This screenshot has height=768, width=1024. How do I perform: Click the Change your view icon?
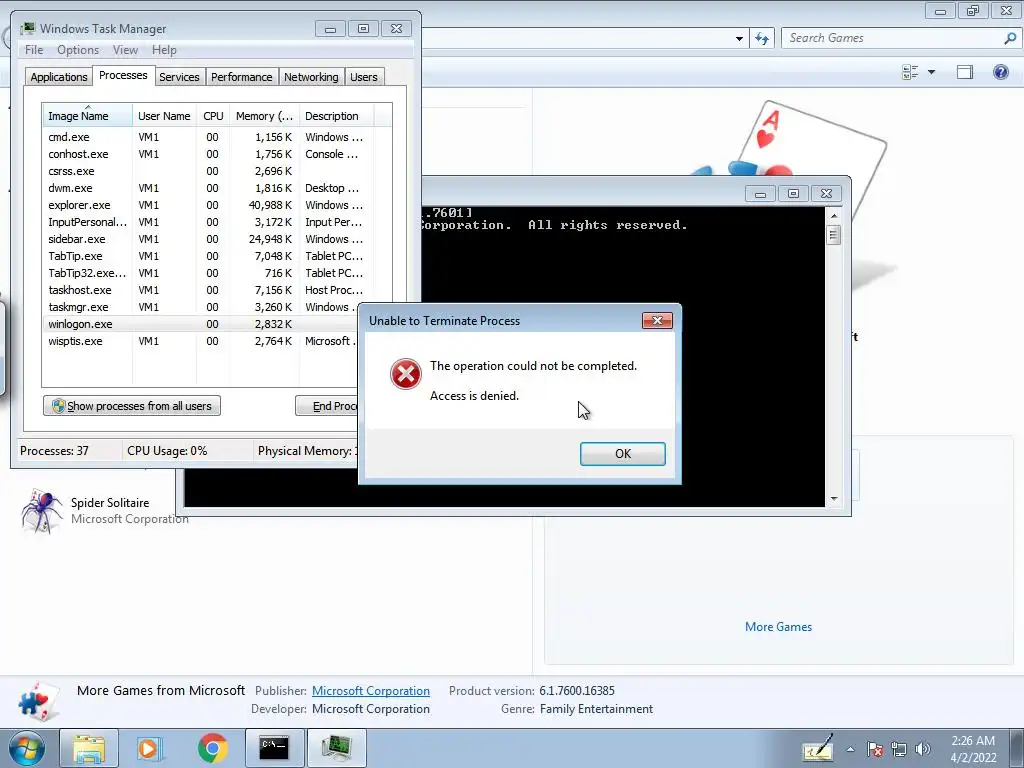[x=910, y=72]
